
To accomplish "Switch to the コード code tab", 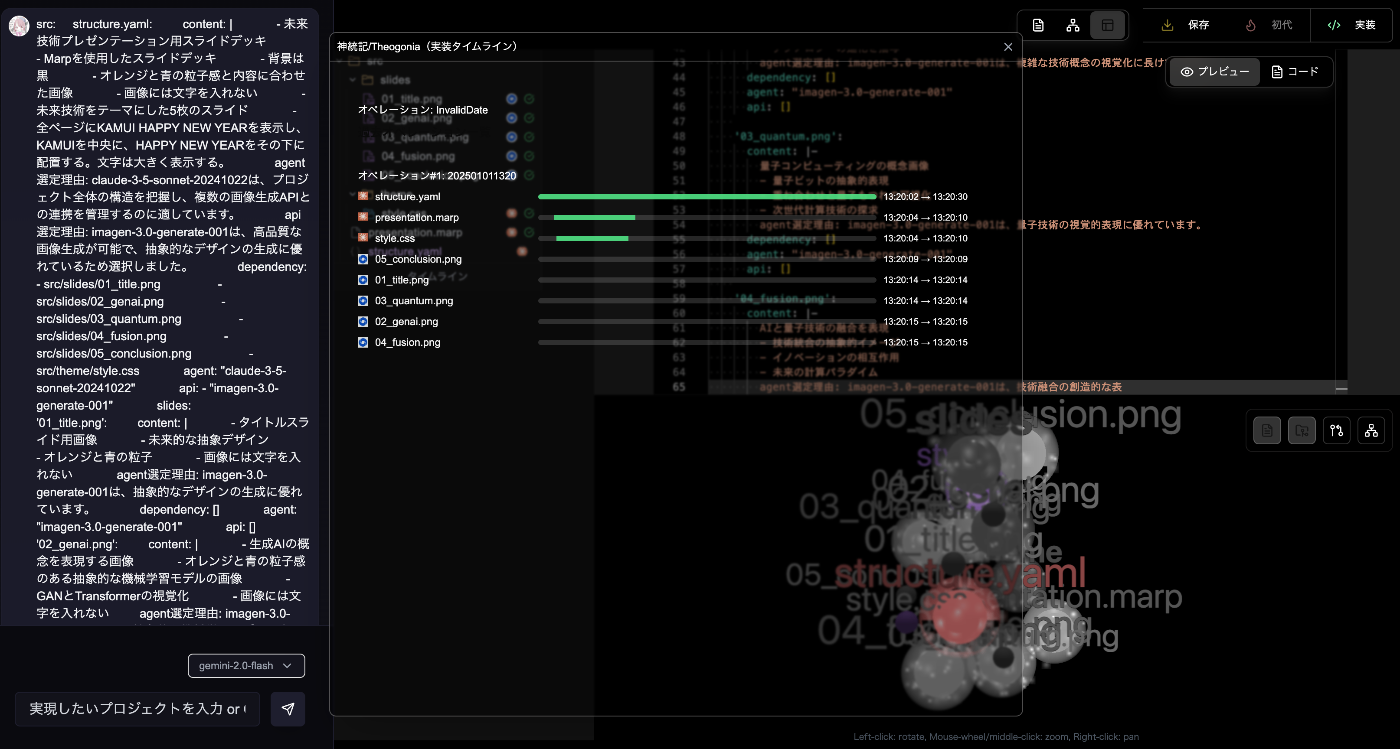I will pyautogui.click(x=1295, y=72).
